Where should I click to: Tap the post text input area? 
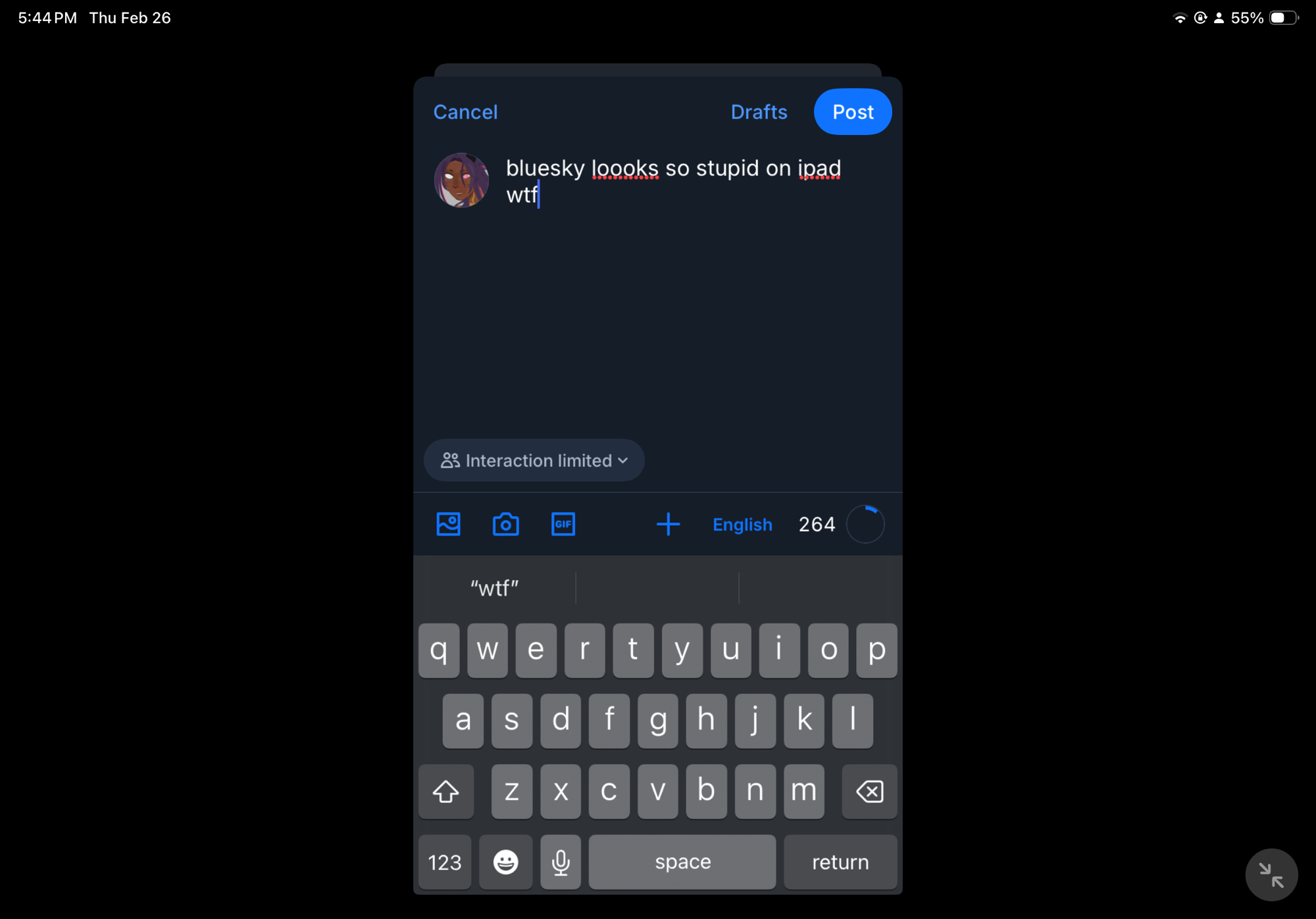[691, 290]
